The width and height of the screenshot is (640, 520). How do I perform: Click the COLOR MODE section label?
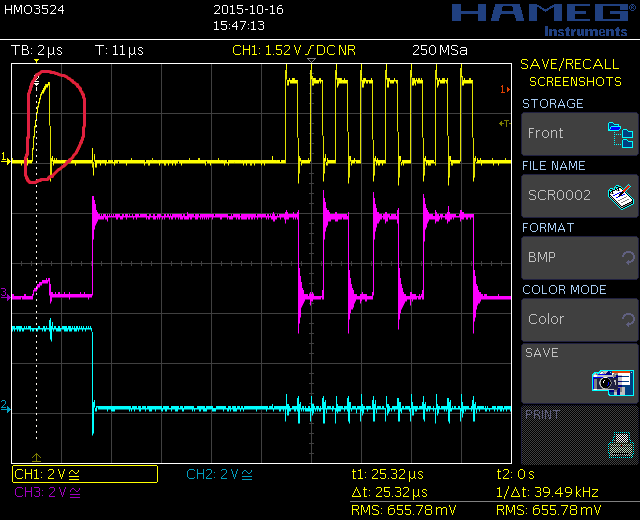coord(564,290)
